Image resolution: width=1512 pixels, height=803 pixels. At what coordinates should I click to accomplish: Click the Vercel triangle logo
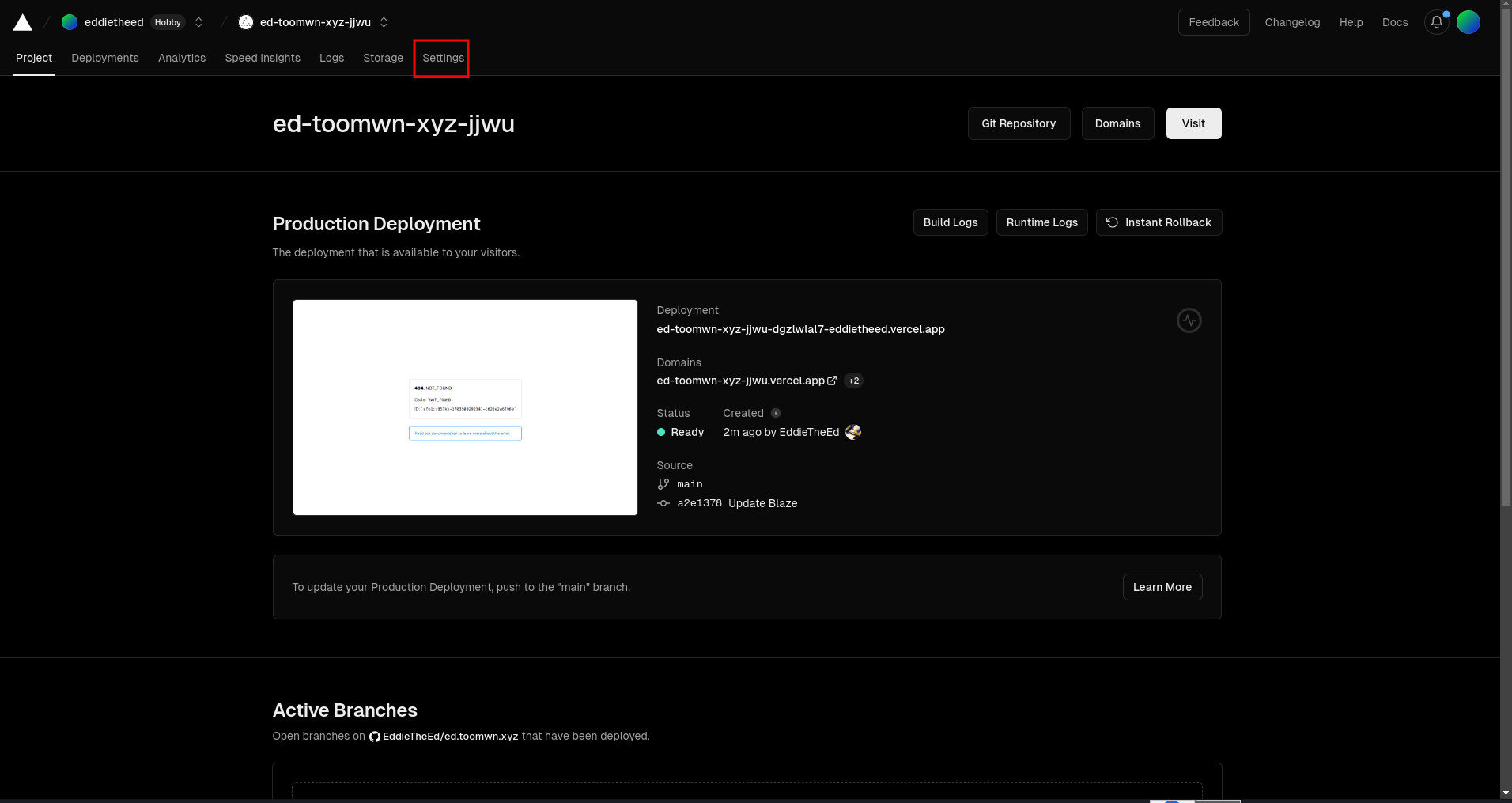(23, 23)
